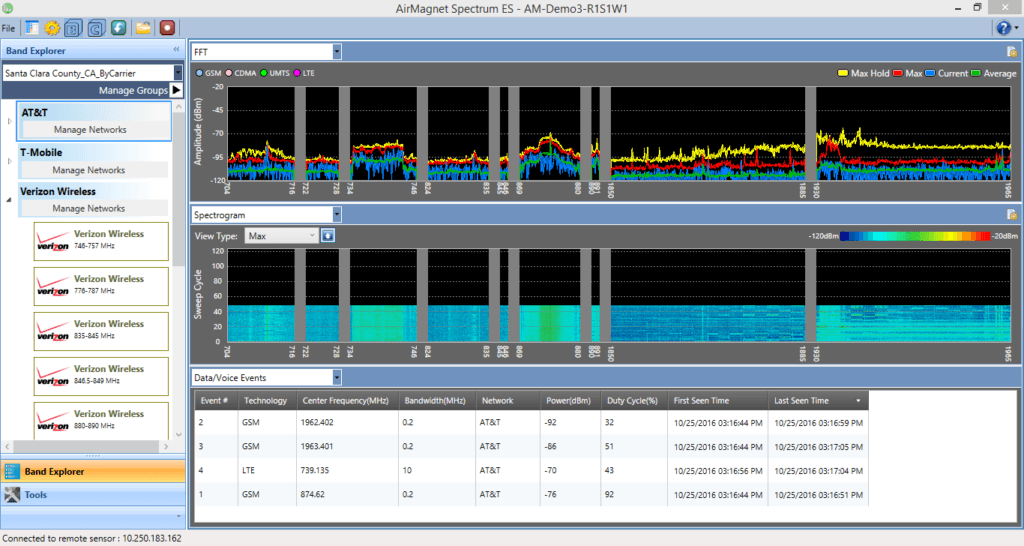Select event row with frequency 874.62

[531, 494]
